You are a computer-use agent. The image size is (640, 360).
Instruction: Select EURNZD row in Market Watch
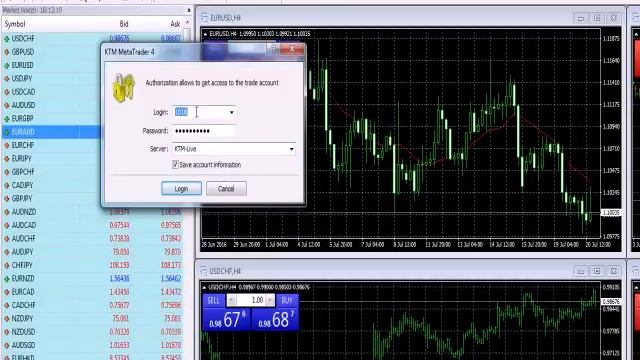pos(92,278)
